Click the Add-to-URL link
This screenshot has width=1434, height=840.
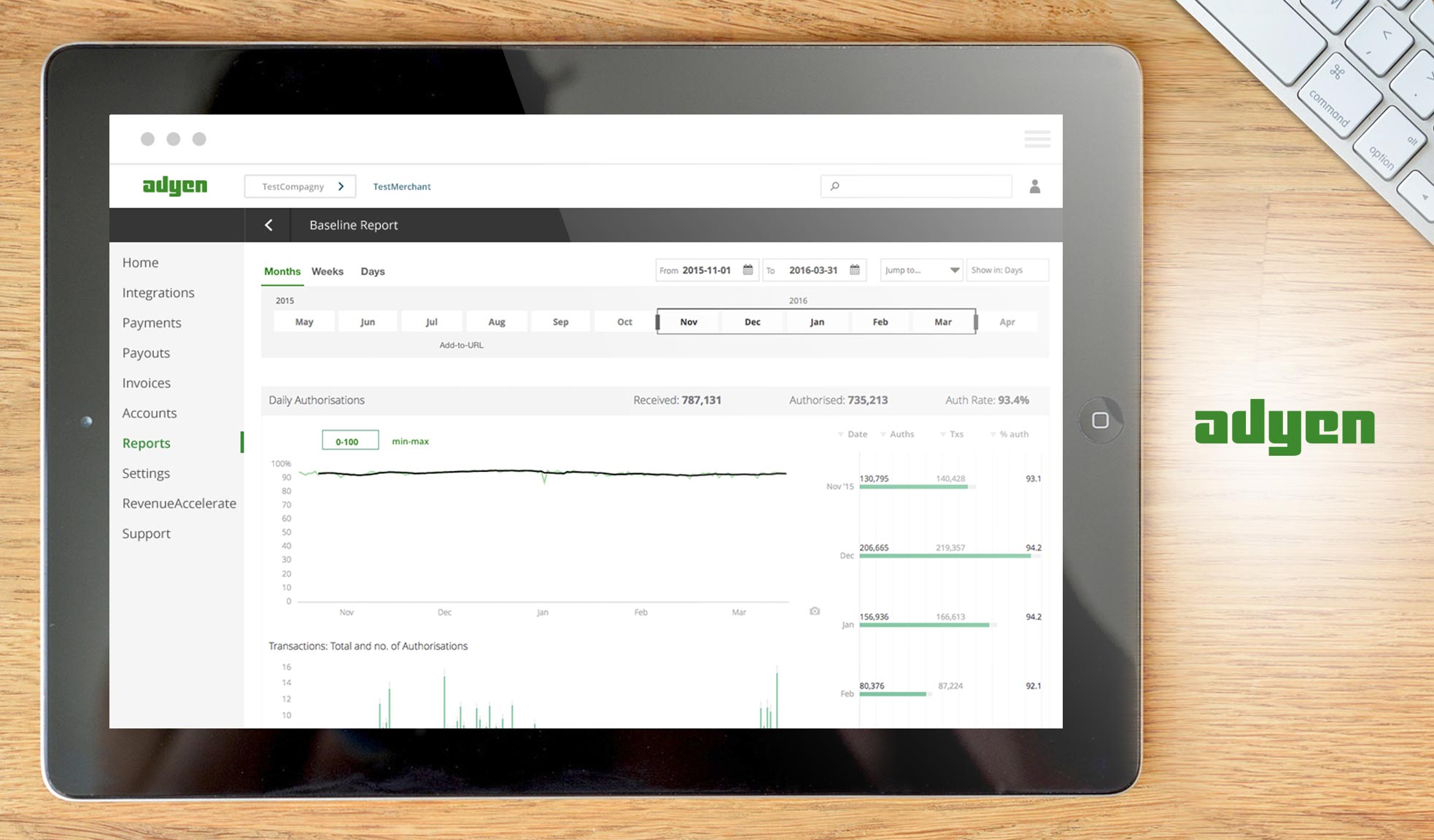(x=461, y=345)
